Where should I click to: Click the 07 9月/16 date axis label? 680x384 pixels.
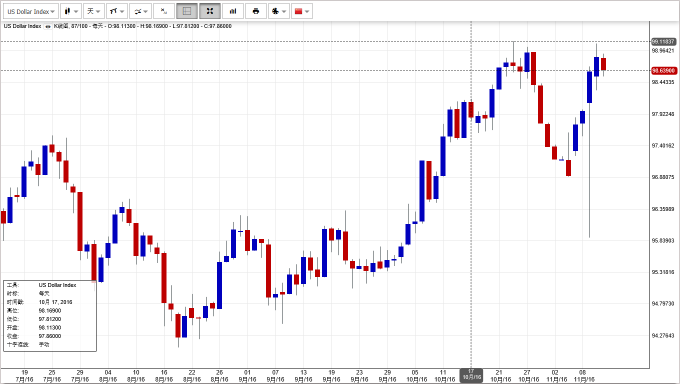pos(275,376)
